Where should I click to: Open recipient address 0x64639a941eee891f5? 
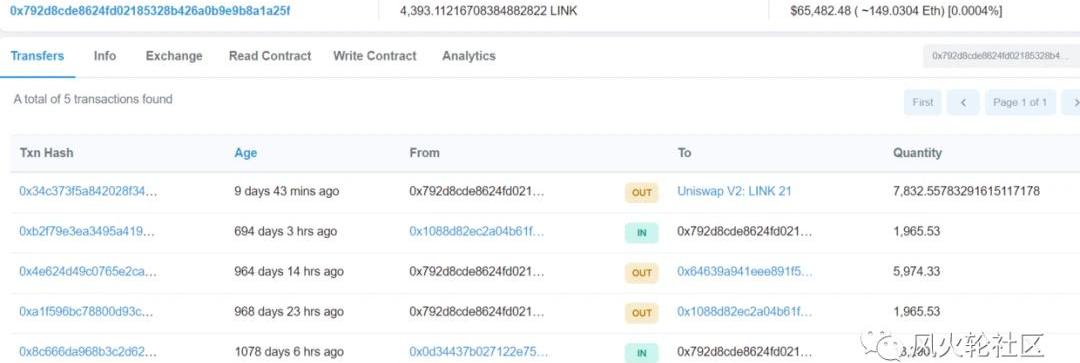745,271
